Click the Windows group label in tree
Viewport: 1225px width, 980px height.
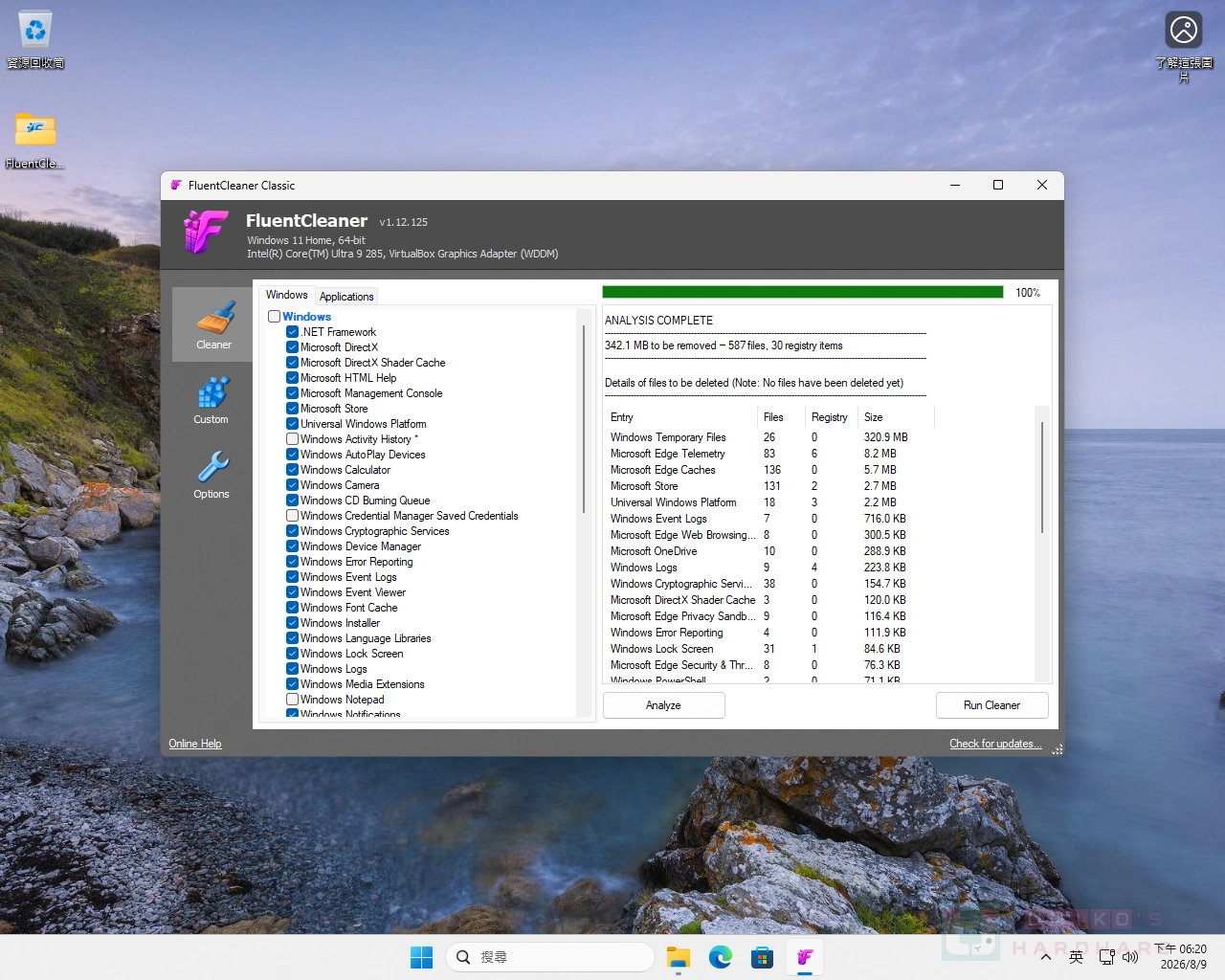coord(306,317)
